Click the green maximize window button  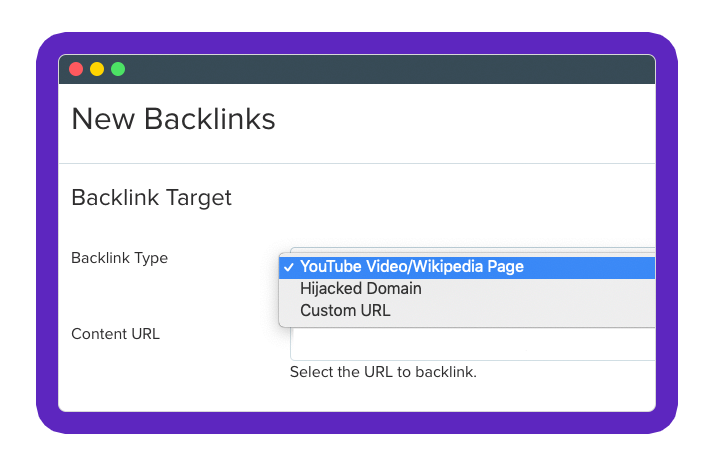click(x=118, y=69)
